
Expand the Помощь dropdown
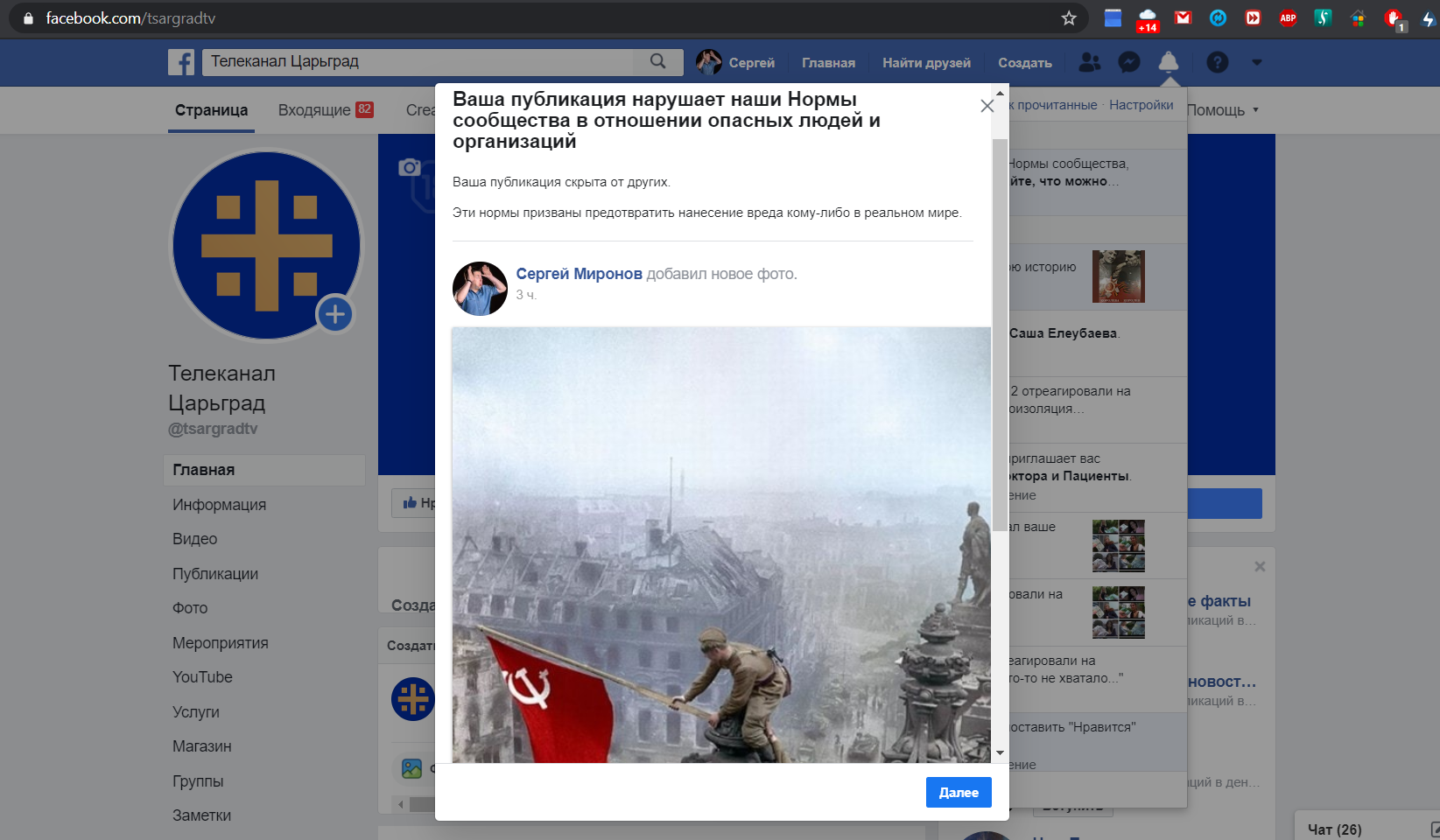pyautogui.click(x=1222, y=110)
